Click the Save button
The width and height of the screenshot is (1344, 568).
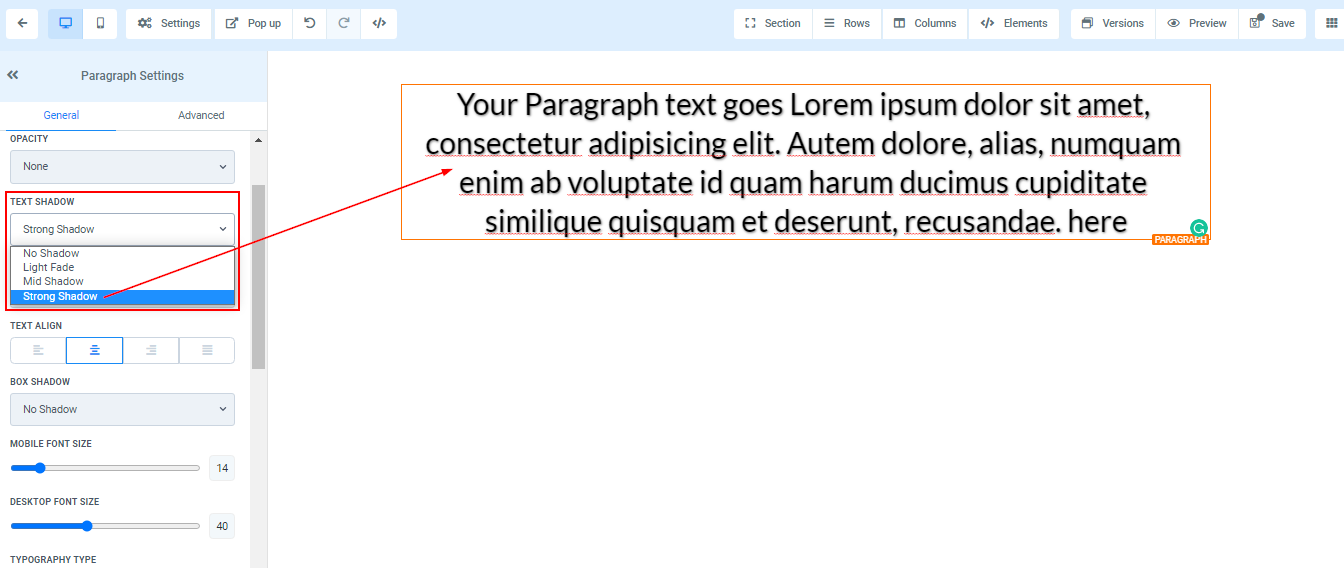1272,23
